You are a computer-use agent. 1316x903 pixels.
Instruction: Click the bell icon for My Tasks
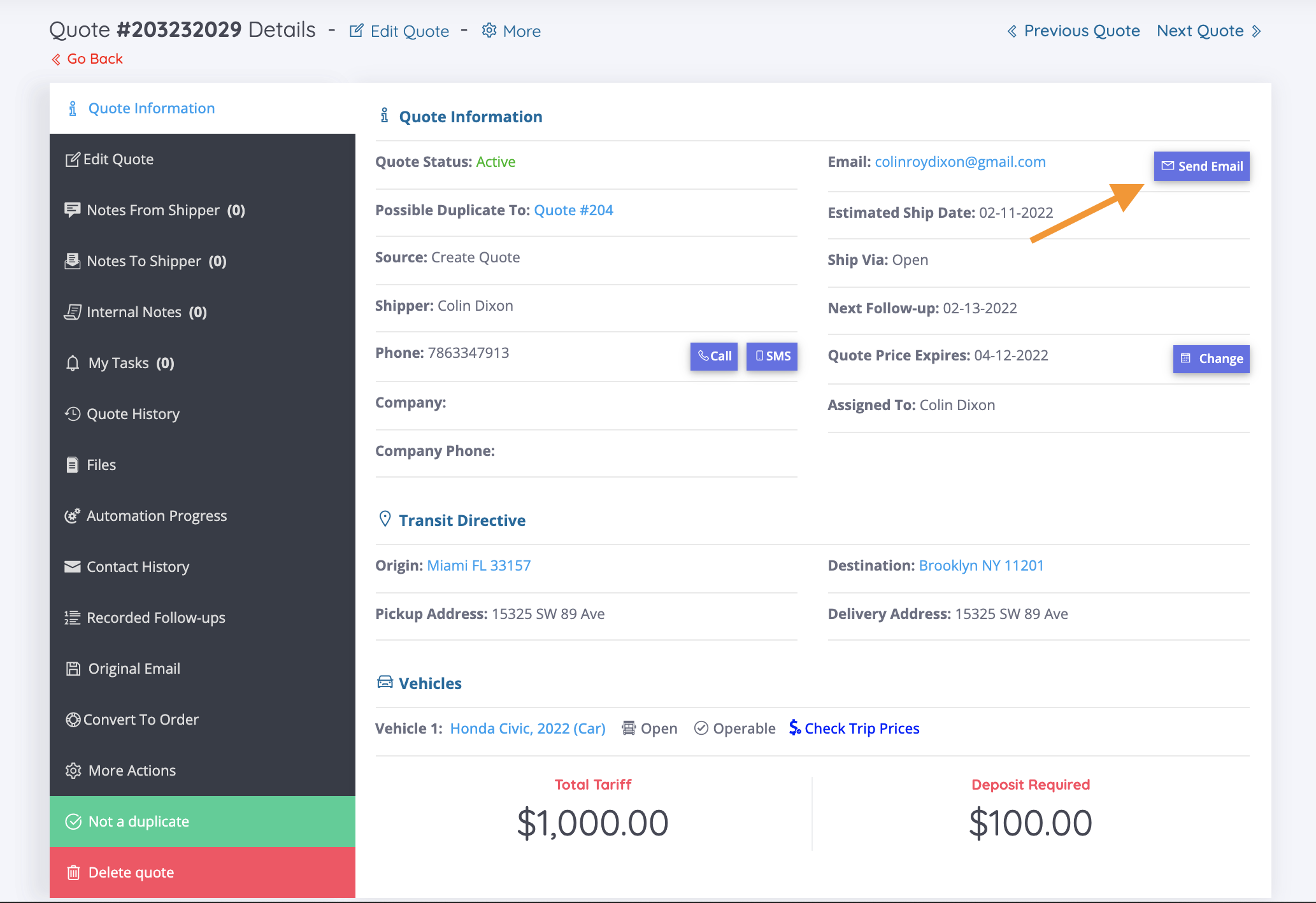pyautogui.click(x=73, y=363)
